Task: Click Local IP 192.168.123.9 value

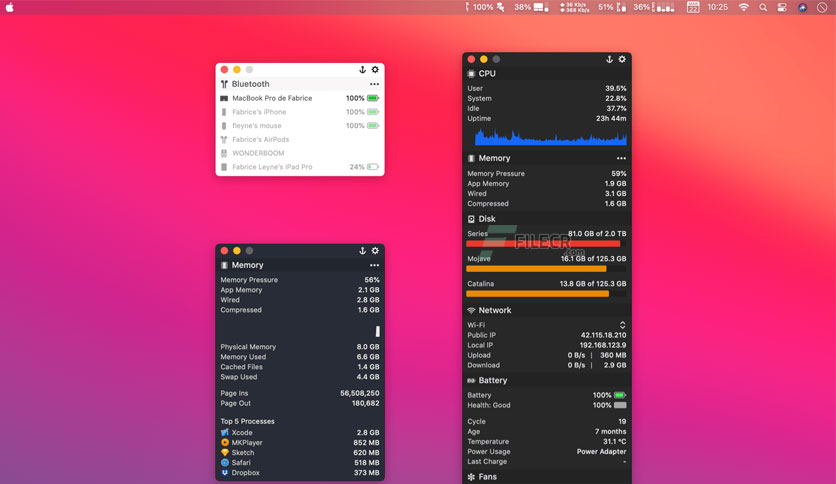Action: click(603, 345)
